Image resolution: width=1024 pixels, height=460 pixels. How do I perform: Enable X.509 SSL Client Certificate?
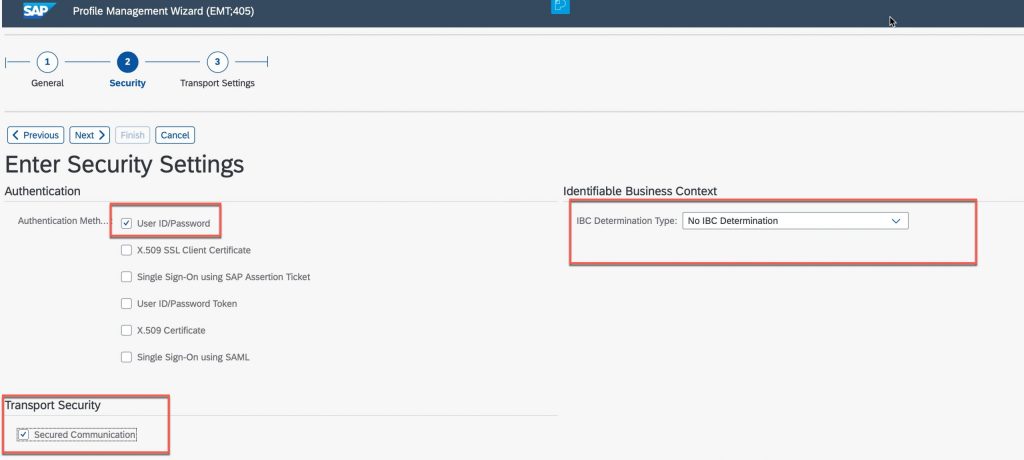click(127, 250)
